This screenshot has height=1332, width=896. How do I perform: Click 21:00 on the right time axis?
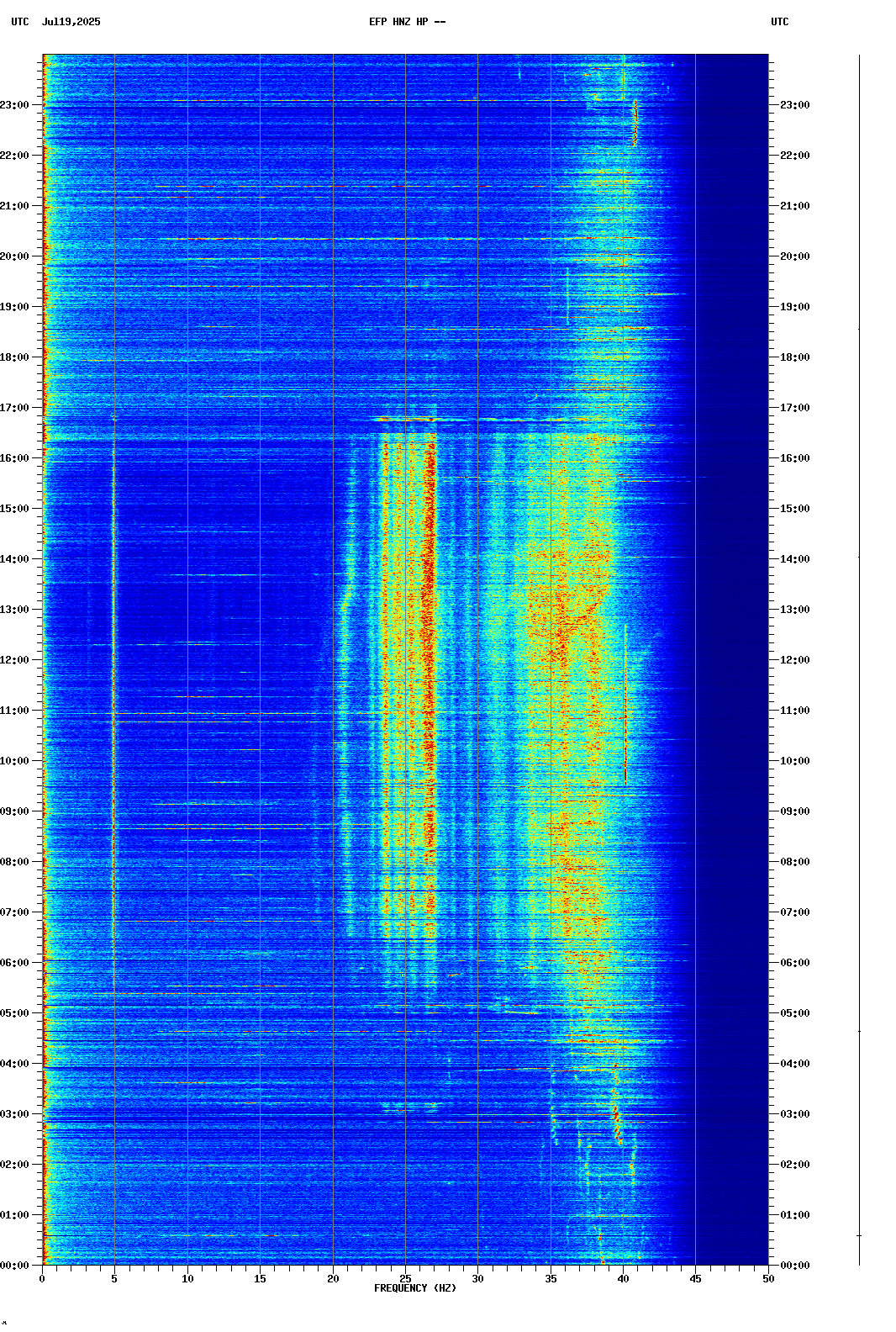(795, 206)
